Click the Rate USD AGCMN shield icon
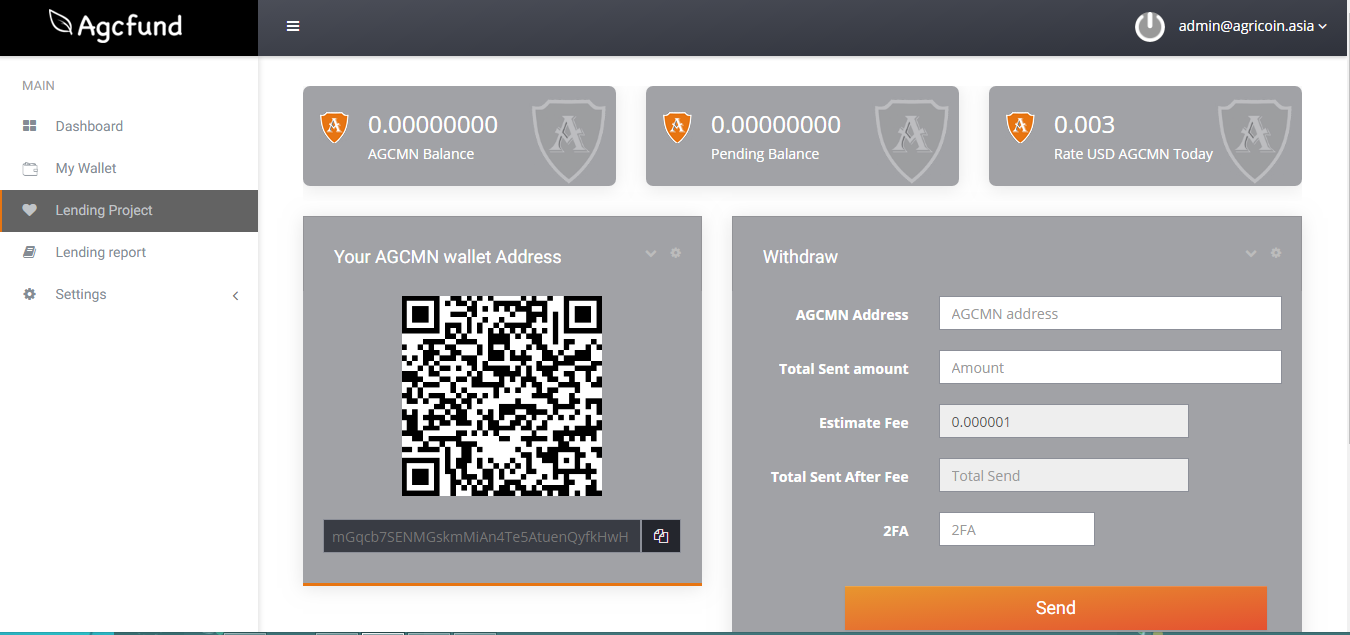 pyautogui.click(x=1020, y=127)
